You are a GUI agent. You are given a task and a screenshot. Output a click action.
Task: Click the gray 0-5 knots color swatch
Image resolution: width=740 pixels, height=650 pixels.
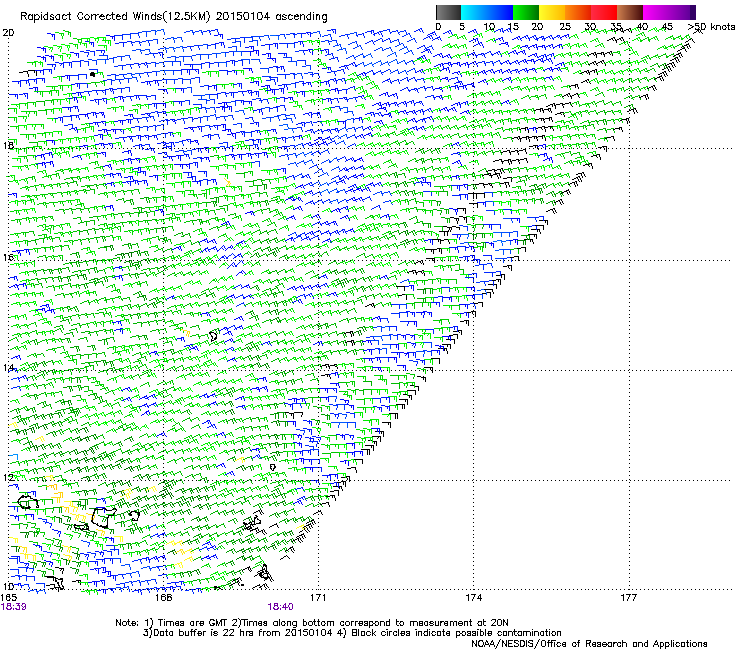point(448,12)
